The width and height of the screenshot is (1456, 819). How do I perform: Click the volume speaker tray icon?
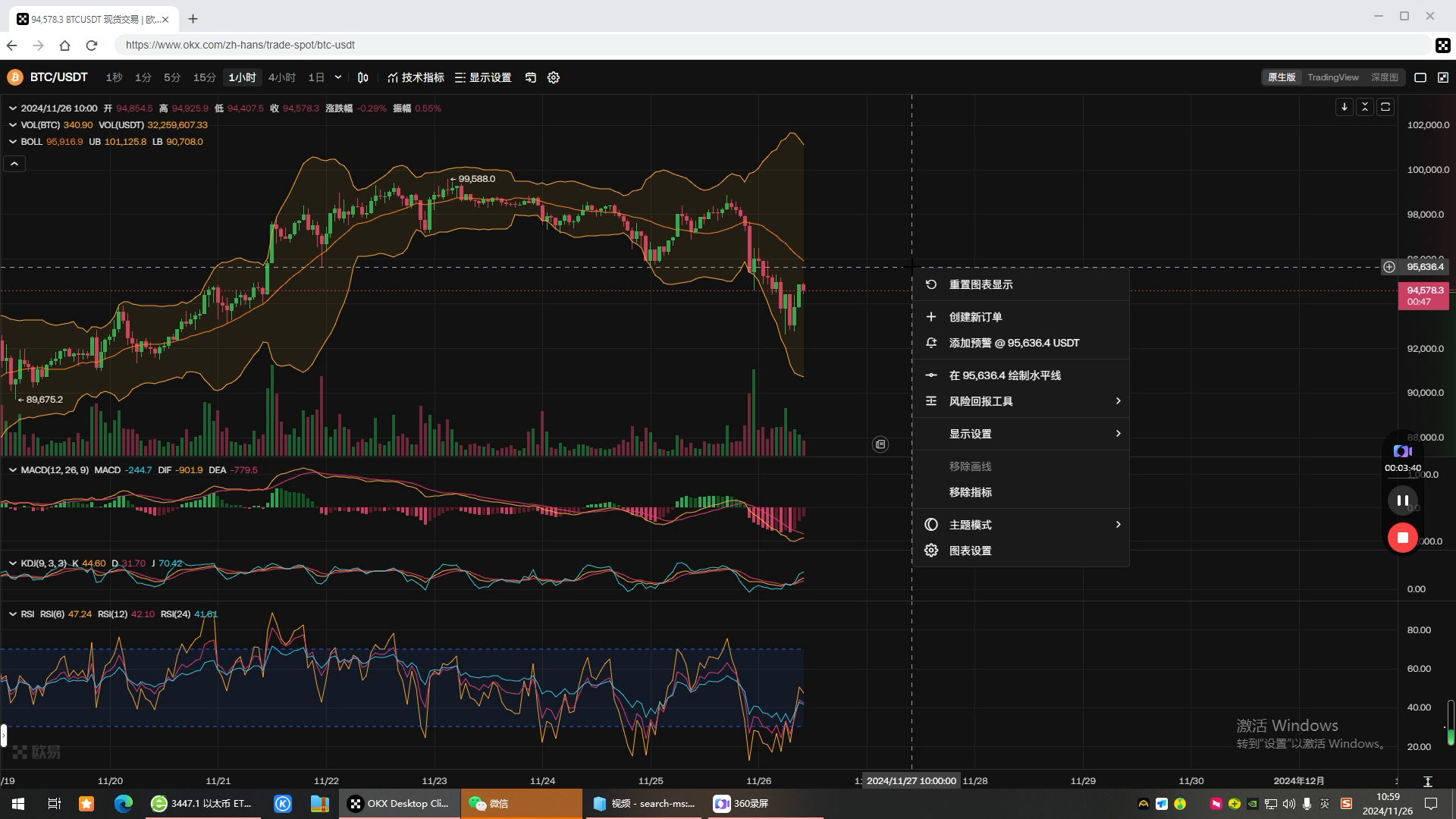tap(1288, 804)
